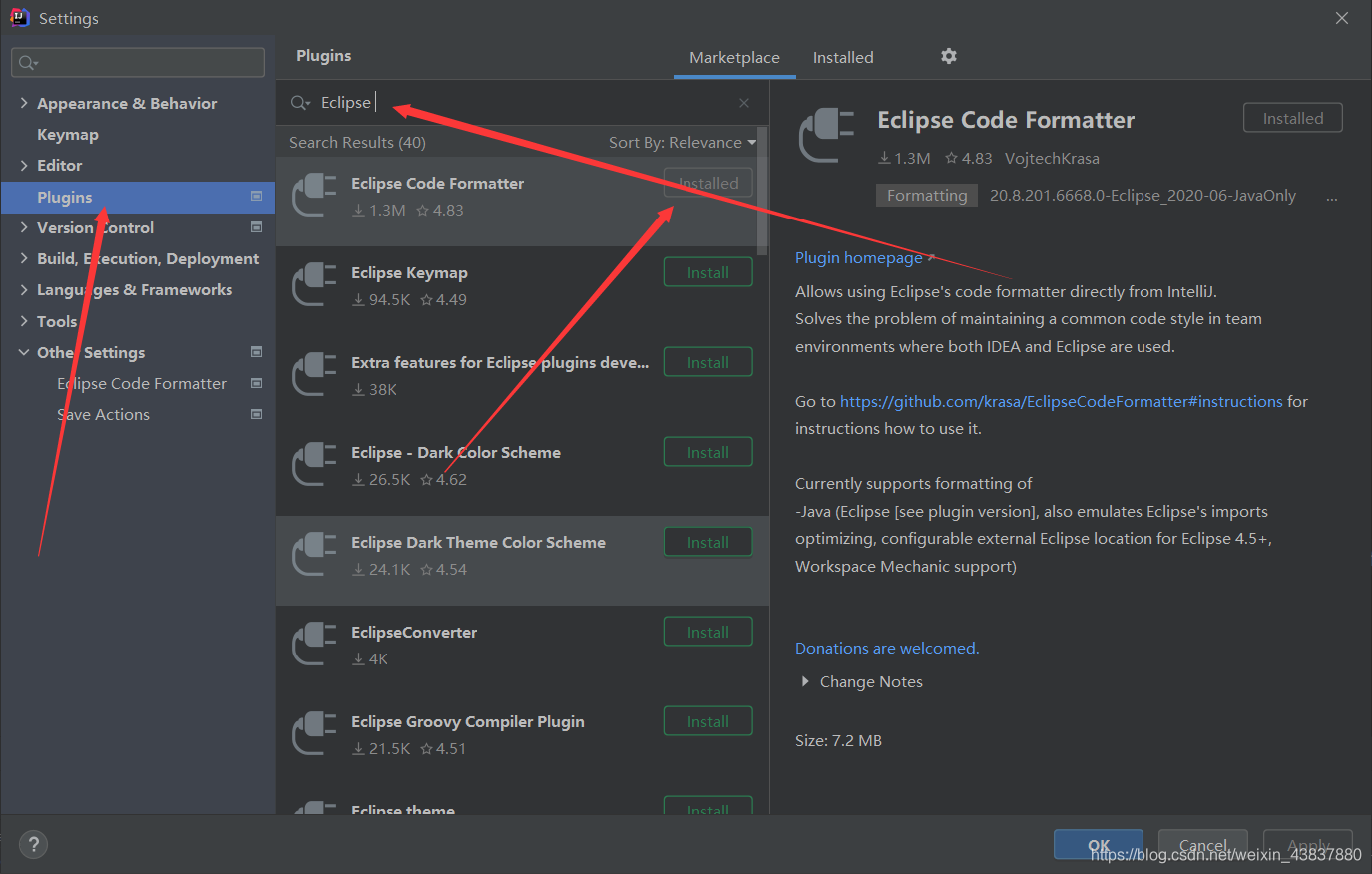The height and width of the screenshot is (874, 1372).
Task: Expand the Change Notes section
Action: click(805, 681)
